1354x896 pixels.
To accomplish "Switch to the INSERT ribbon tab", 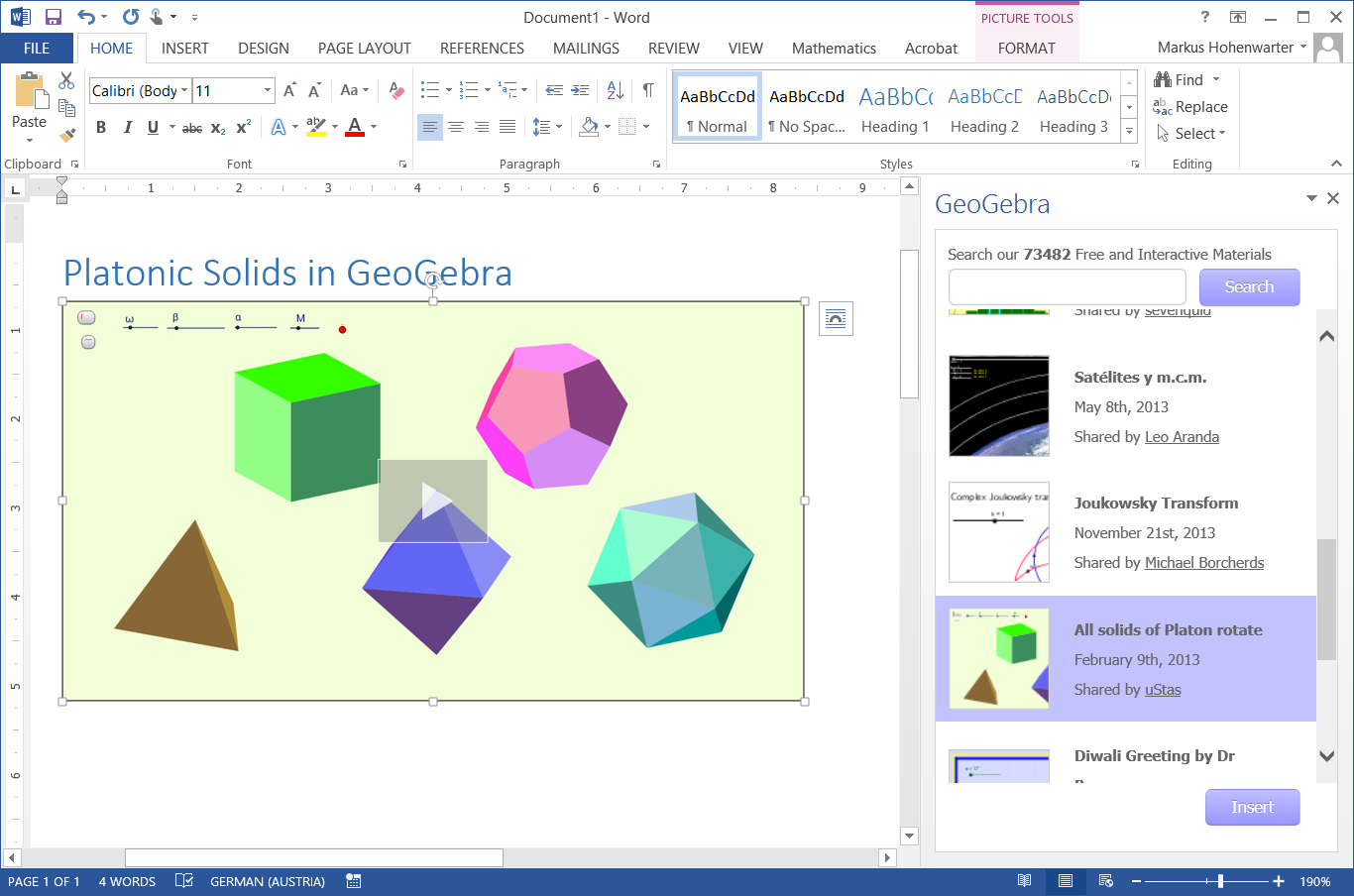I will click(x=184, y=48).
